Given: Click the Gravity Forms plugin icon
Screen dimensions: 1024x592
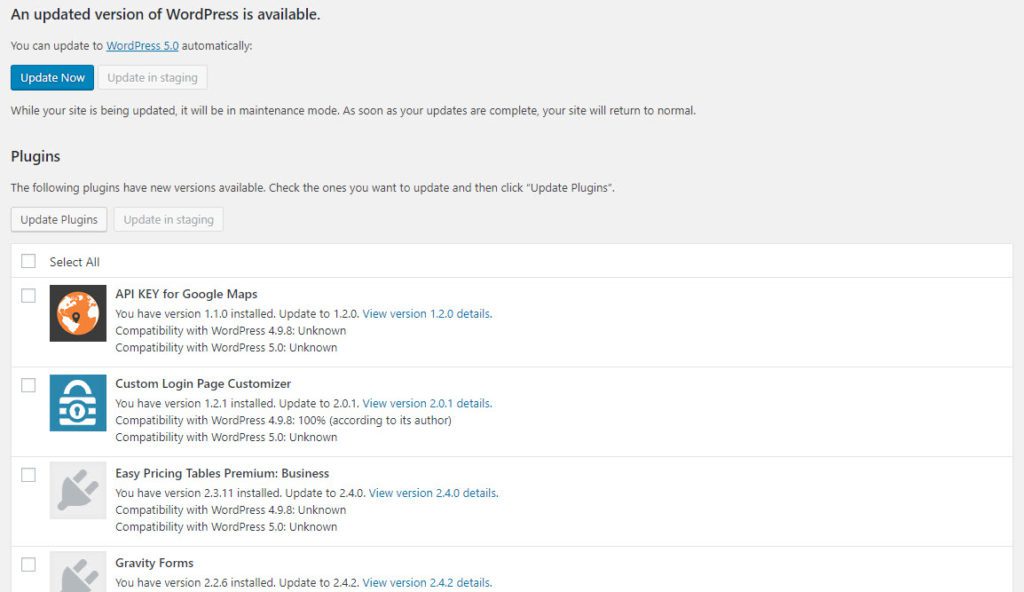Looking at the screenshot, I should (x=78, y=573).
